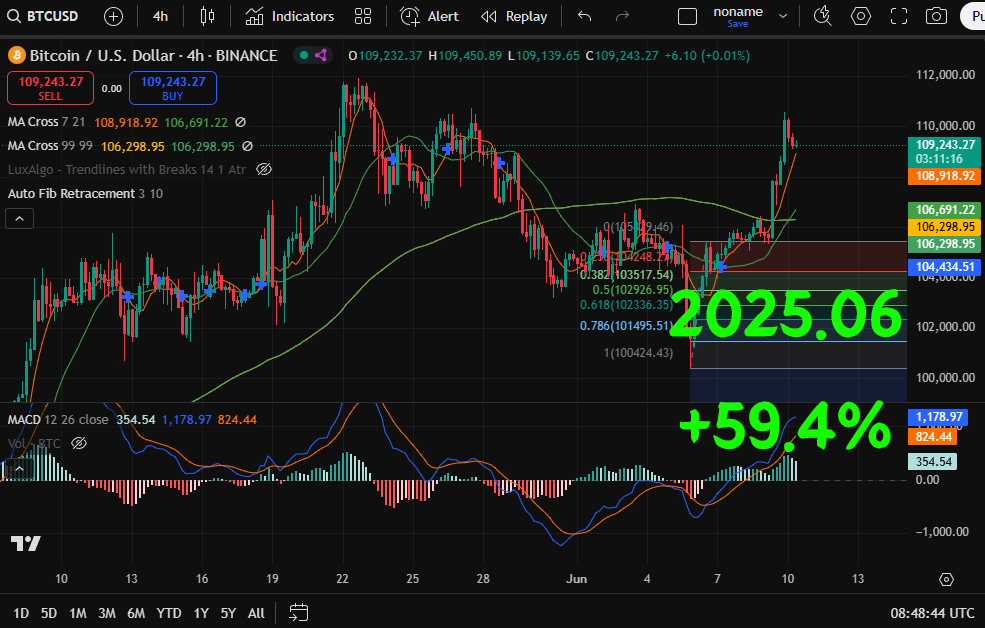Click orange 108,918.92 label on price scale

tap(944, 176)
